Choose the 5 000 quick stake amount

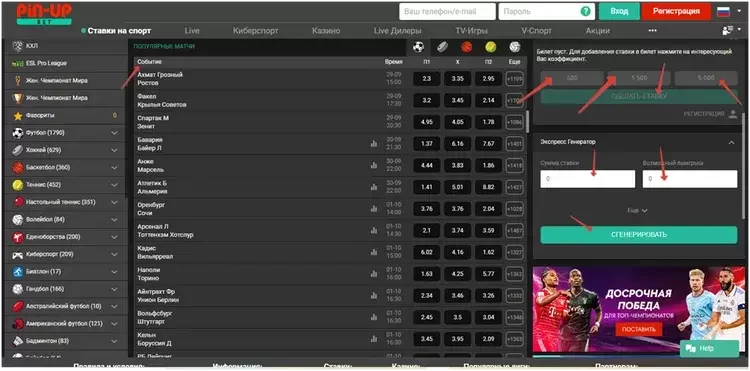pos(706,77)
